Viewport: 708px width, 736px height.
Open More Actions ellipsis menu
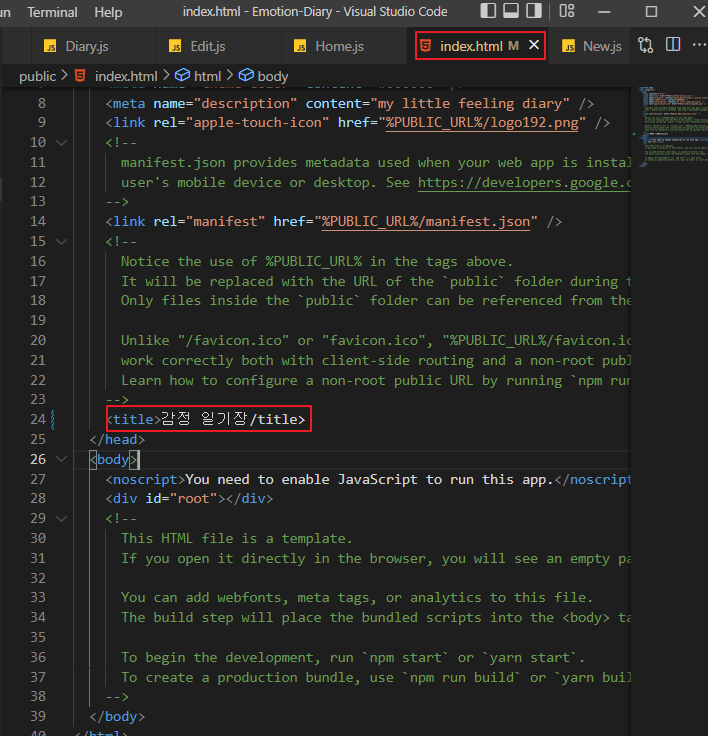699,45
